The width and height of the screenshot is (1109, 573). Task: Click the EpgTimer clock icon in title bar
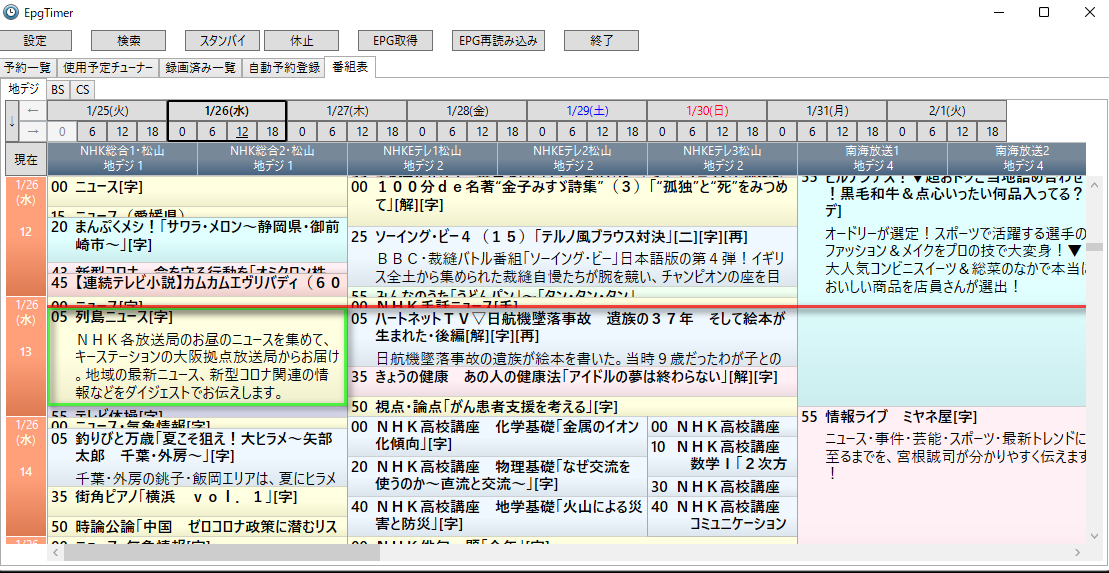pos(11,12)
